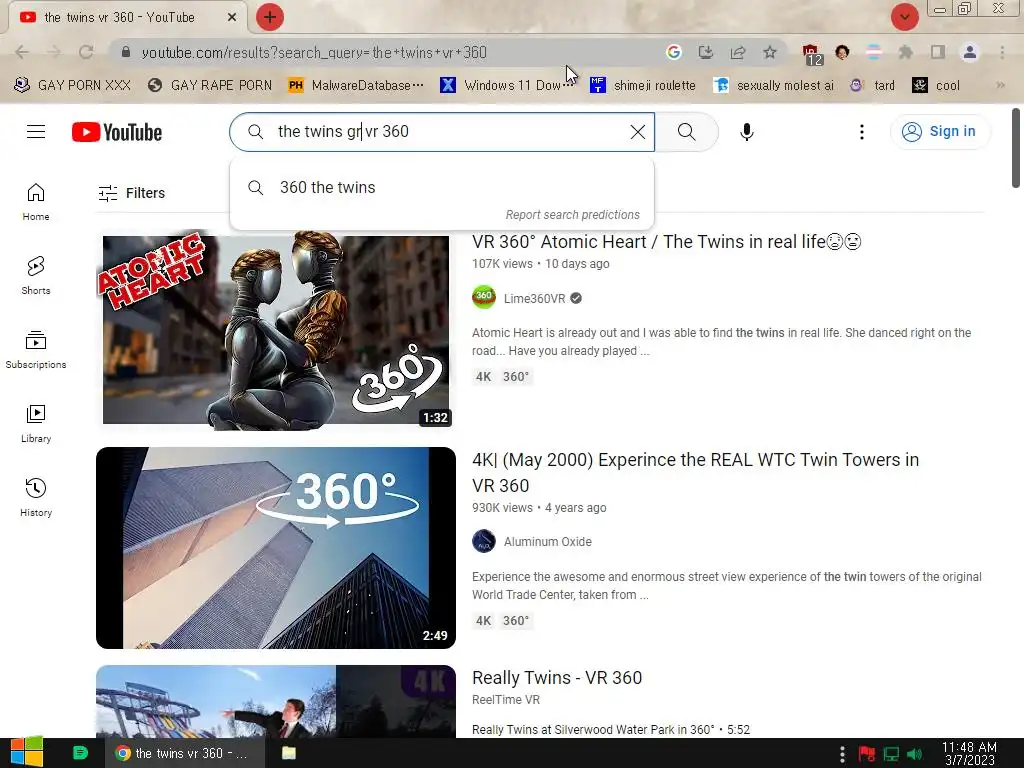Click the install app icon in address bar
Screen dimensions: 1024x768
pos(705,52)
